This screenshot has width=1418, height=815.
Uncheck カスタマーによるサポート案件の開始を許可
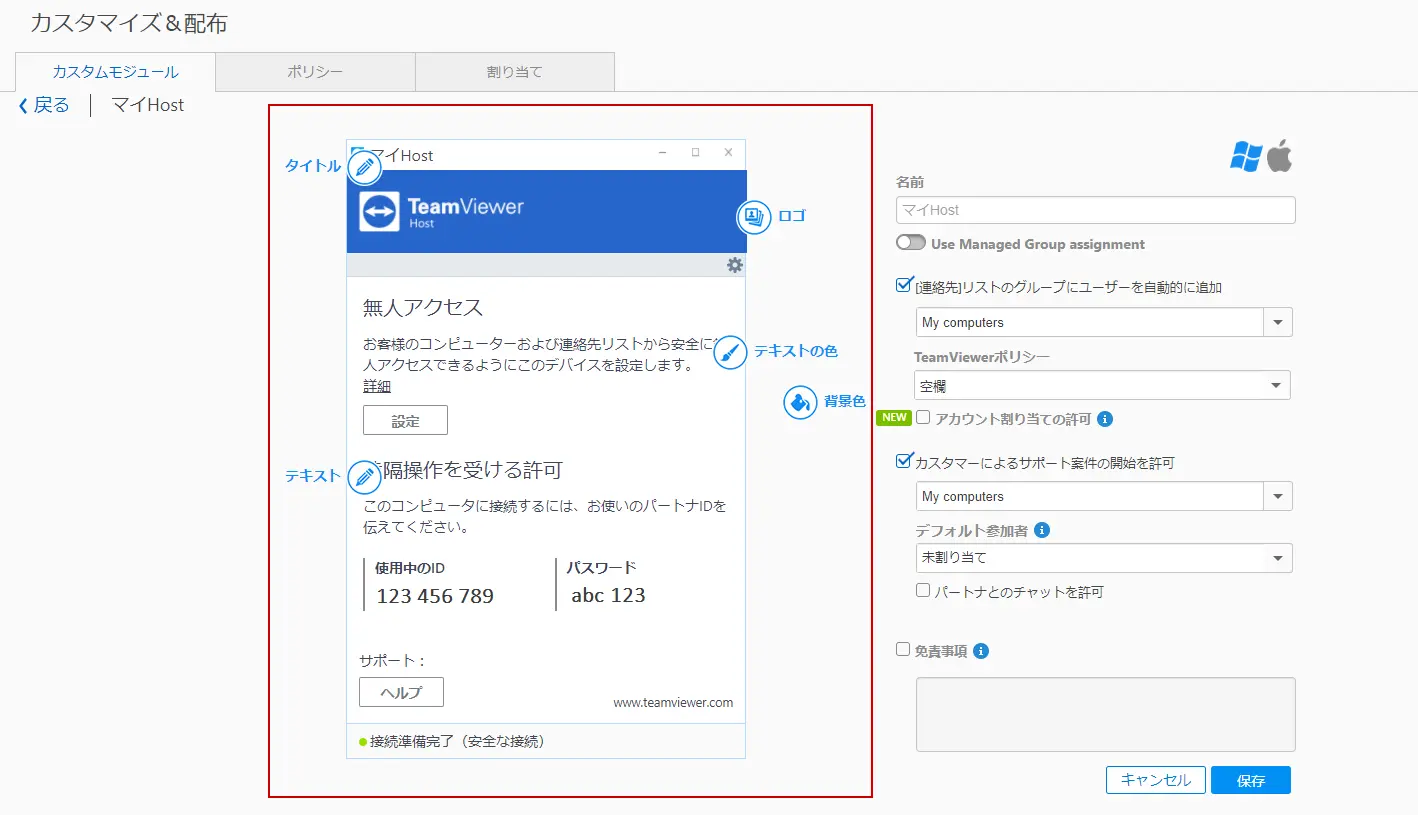(905, 461)
